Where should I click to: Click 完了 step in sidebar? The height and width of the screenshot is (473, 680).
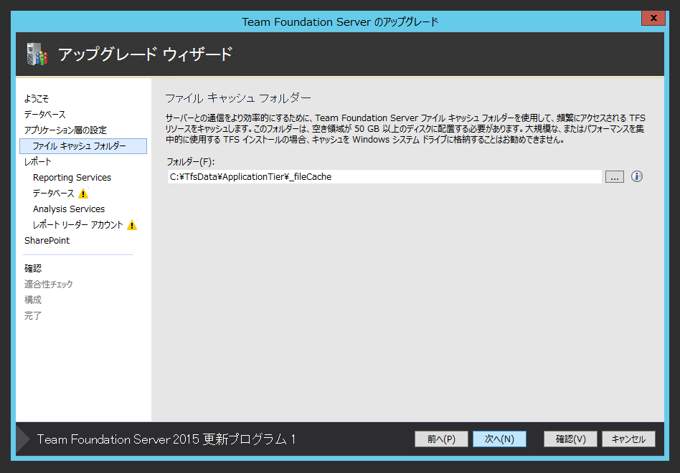[x=33, y=316]
